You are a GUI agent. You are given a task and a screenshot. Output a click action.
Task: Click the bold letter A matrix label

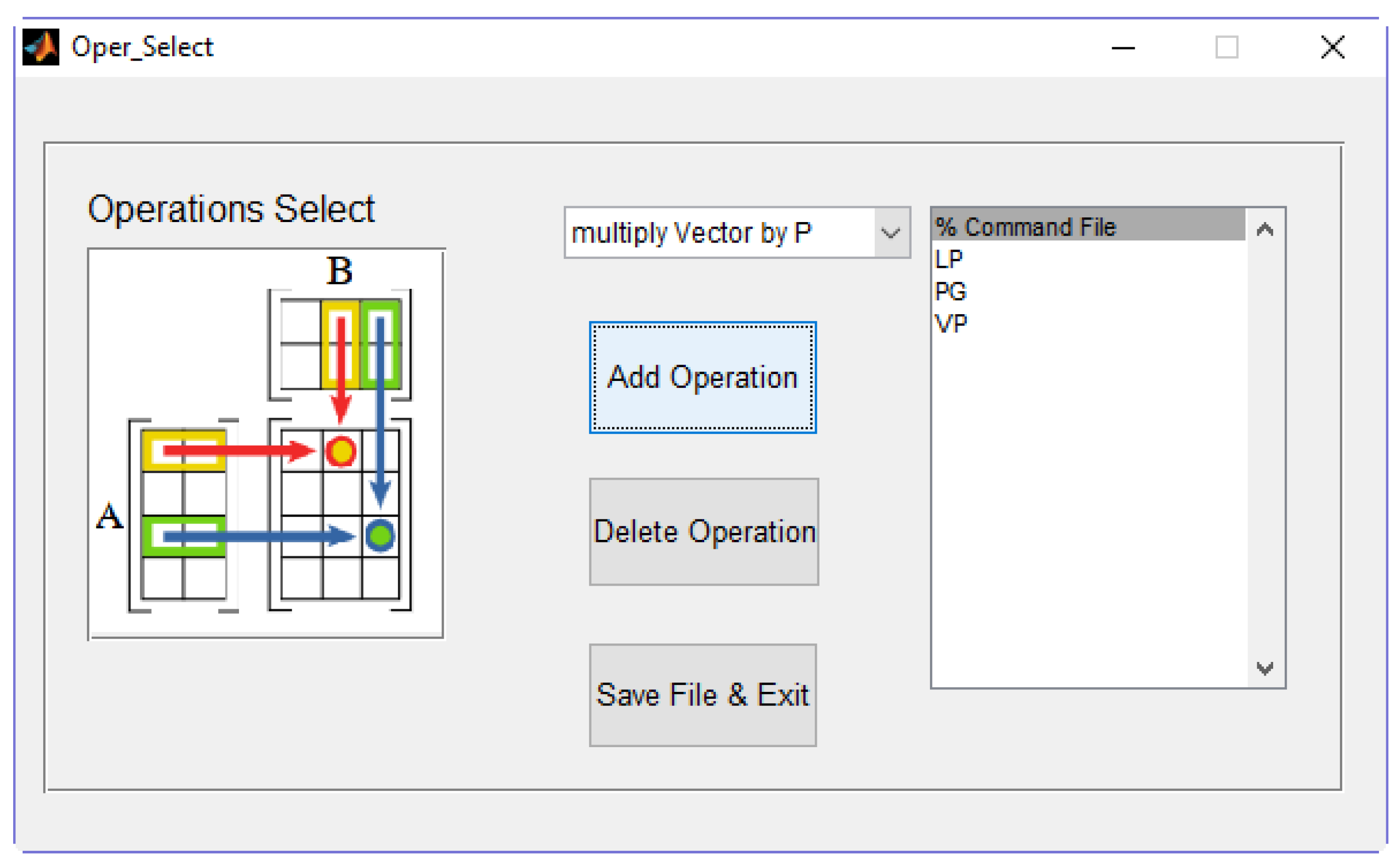(x=109, y=516)
